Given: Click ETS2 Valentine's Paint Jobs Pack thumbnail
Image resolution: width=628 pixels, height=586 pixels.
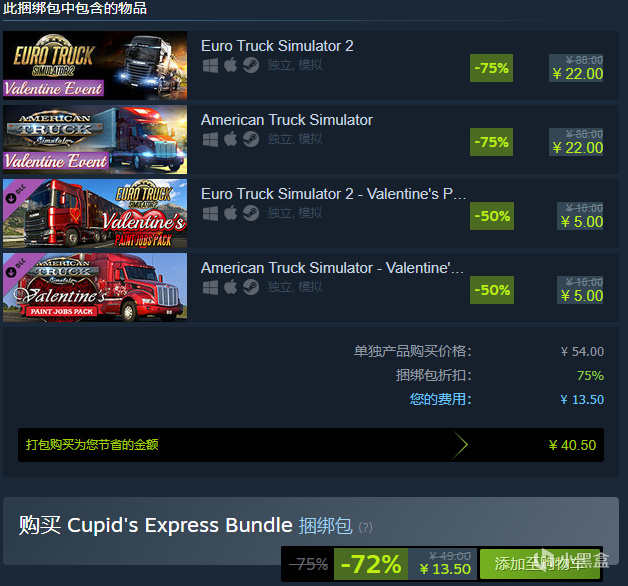Looking at the screenshot, I should coord(95,213).
